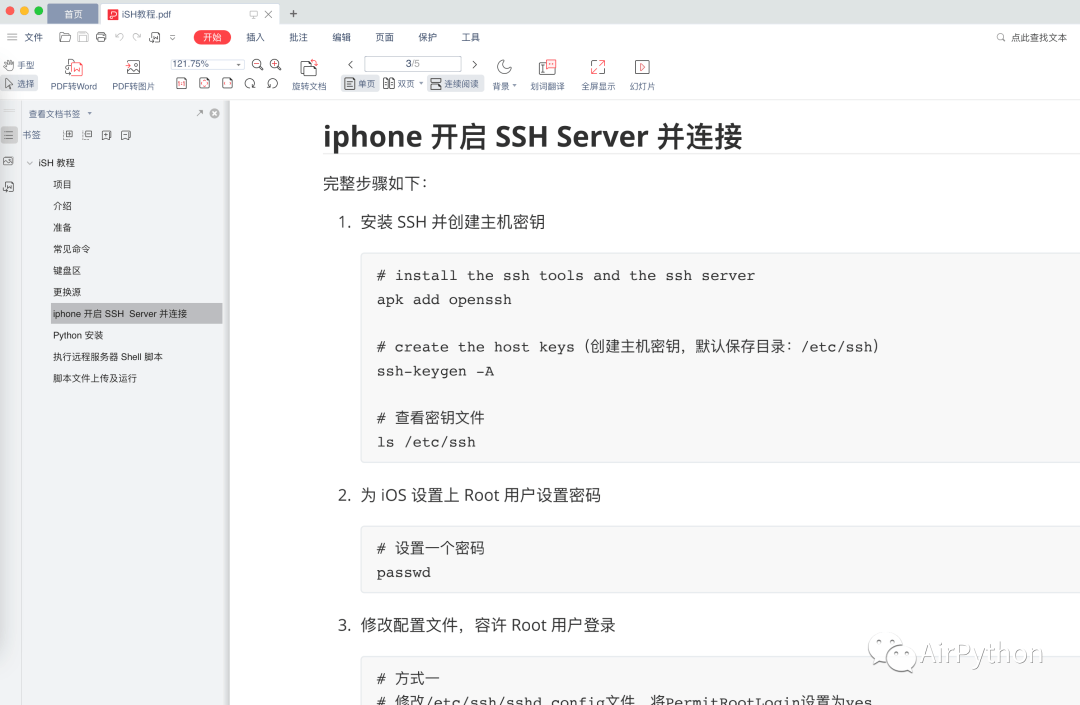Click the actual size 1:1 icon
Screen dimensions: 1080x705
182,83
